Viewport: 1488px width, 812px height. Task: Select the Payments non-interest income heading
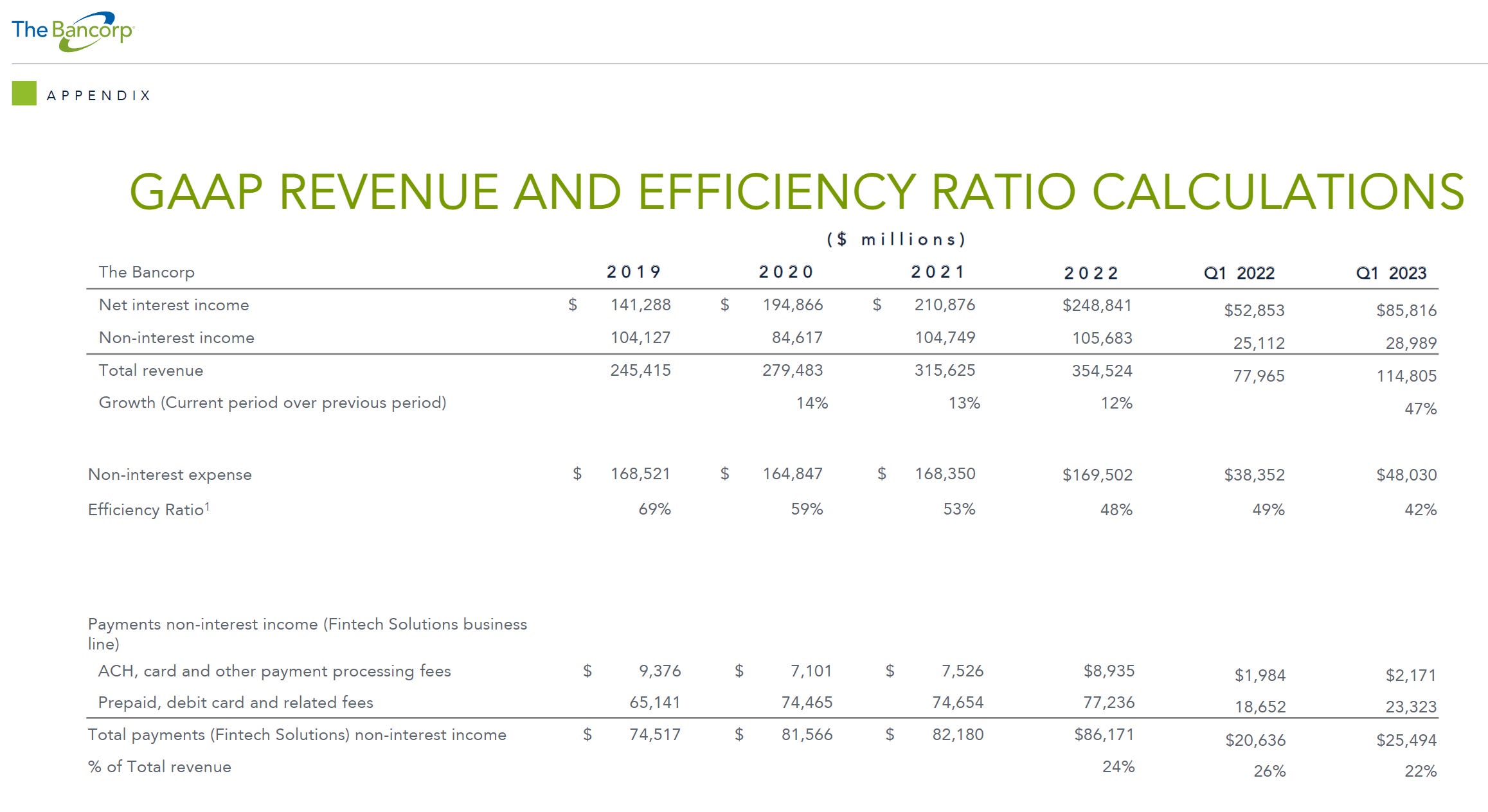(x=307, y=633)
